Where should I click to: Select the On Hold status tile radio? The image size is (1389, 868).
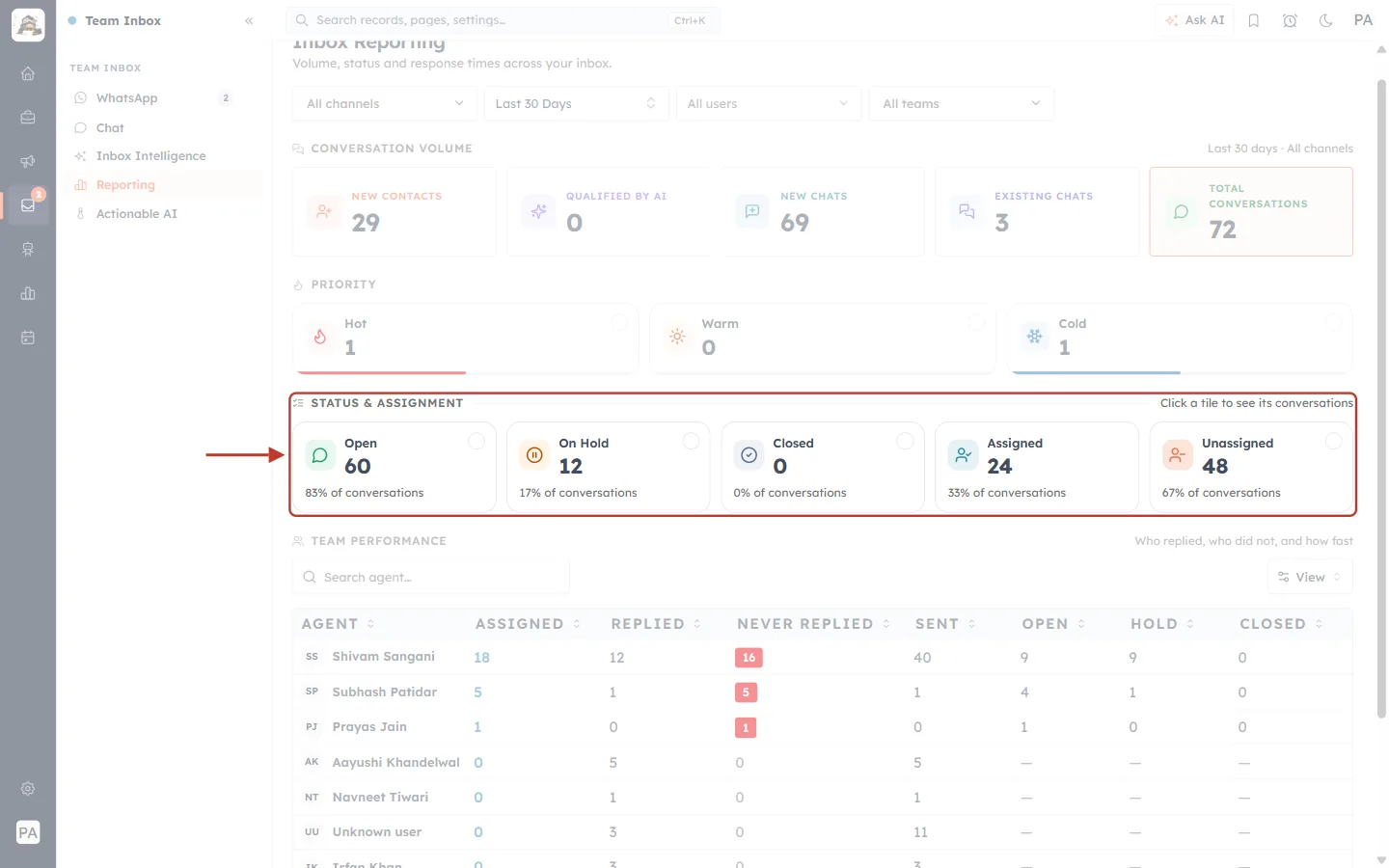(691, 441)
